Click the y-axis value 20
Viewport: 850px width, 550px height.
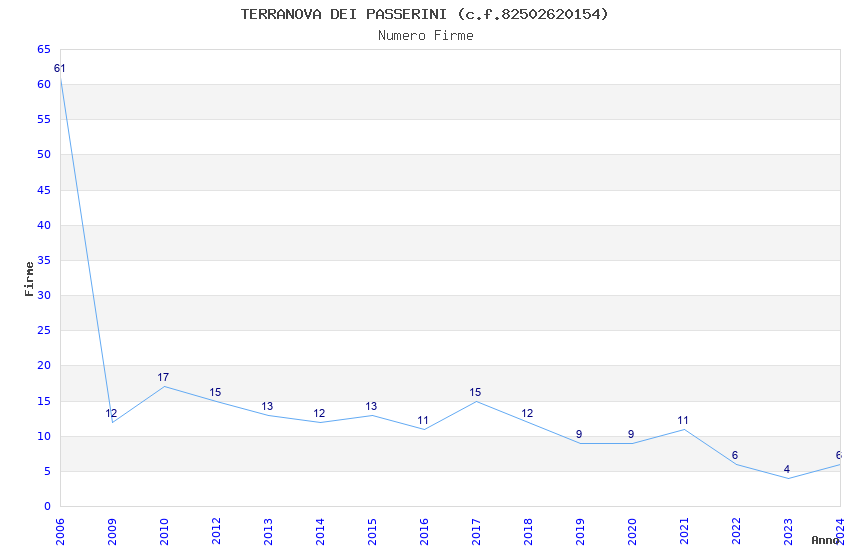(44, 366)
